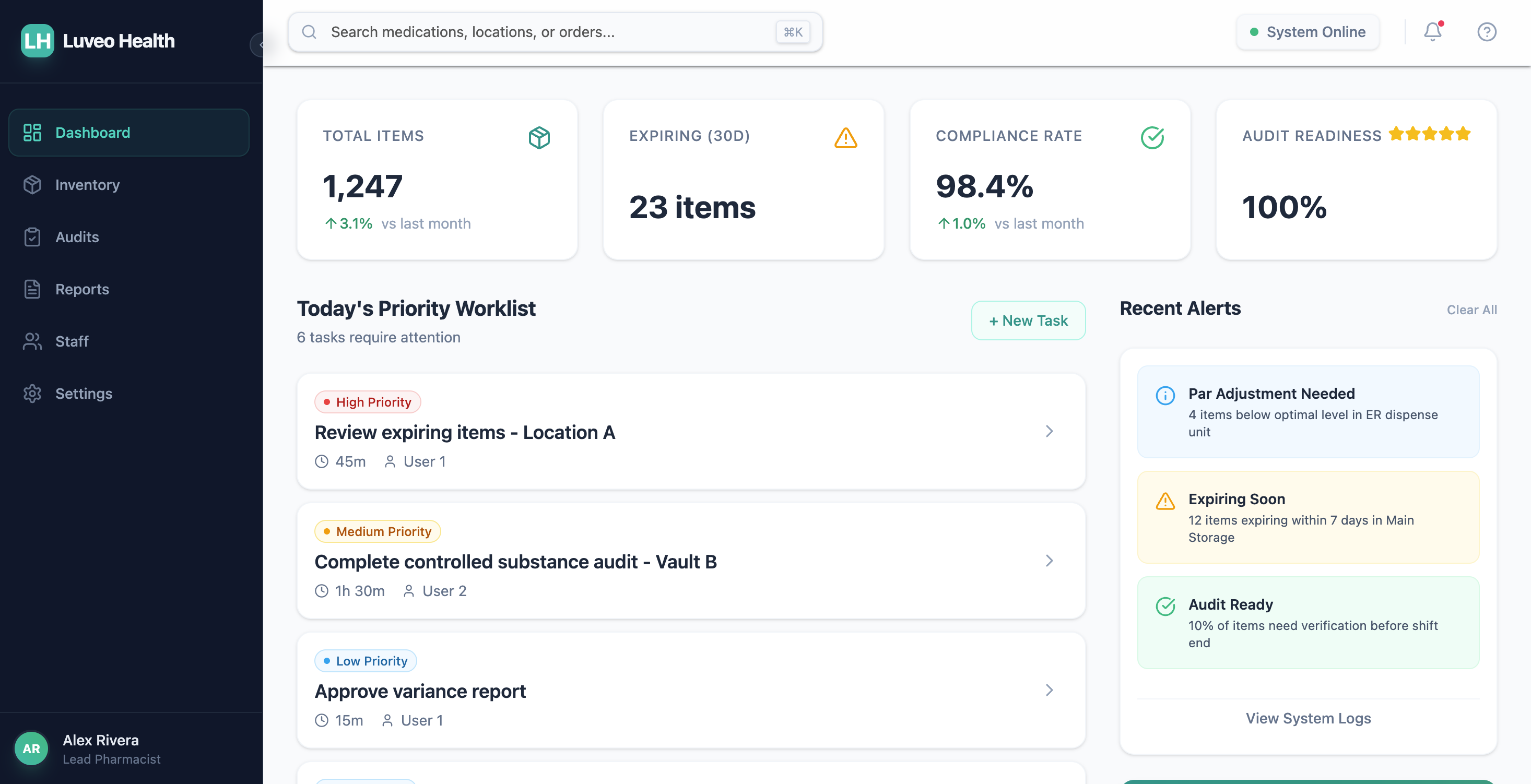Toggle System Online status indicator
The image size is (1531, 784).
point(1308,31)
